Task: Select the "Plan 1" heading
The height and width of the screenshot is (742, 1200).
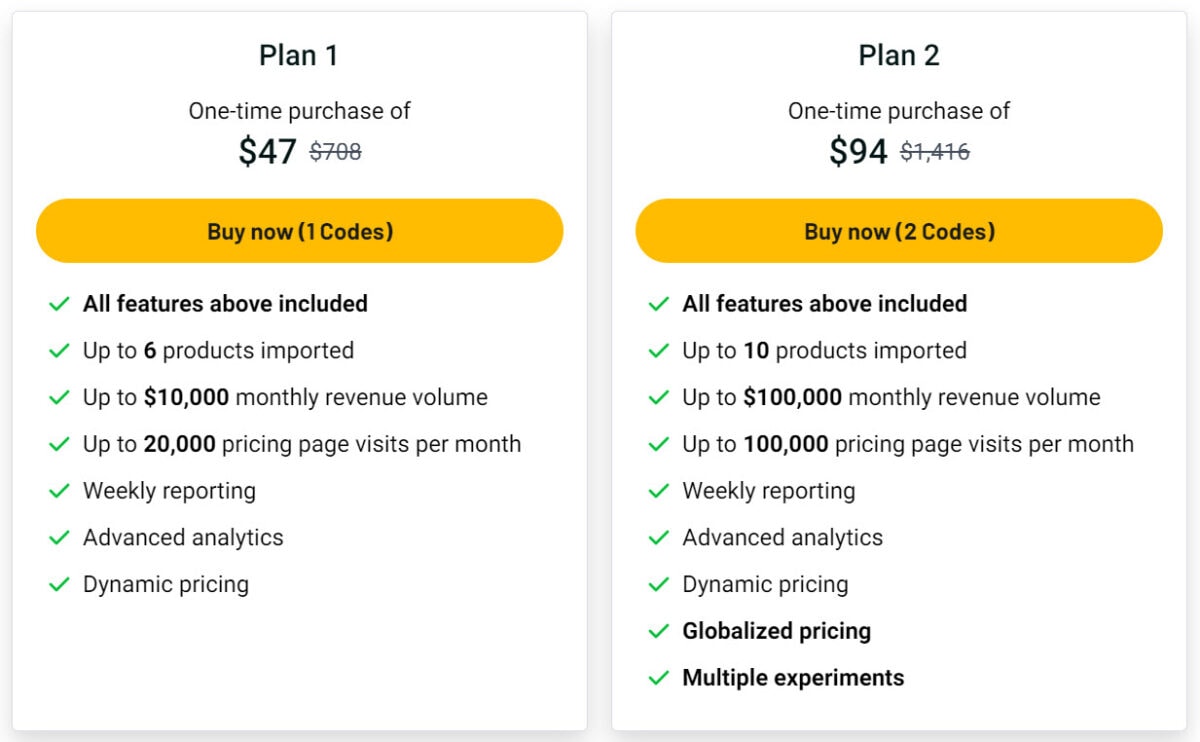Action: point(297,55)
